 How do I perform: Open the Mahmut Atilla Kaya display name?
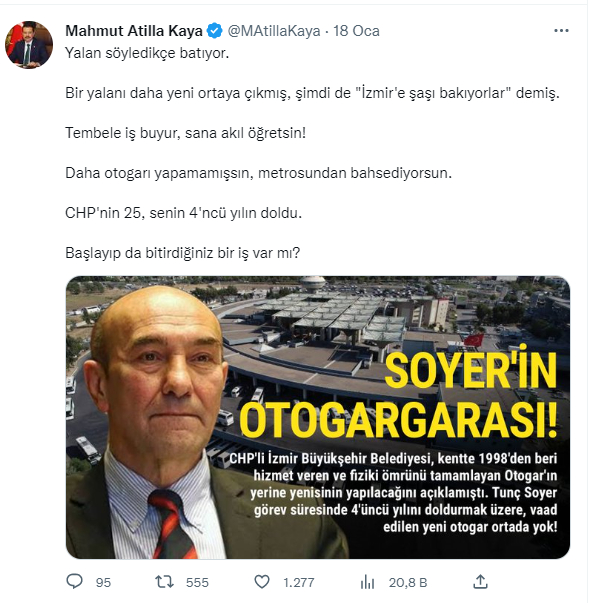tap(134, 31)
